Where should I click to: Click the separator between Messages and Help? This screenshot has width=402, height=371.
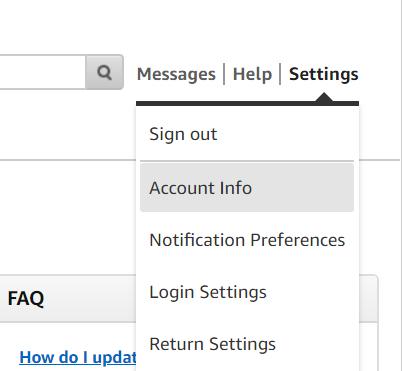point(224,74)
